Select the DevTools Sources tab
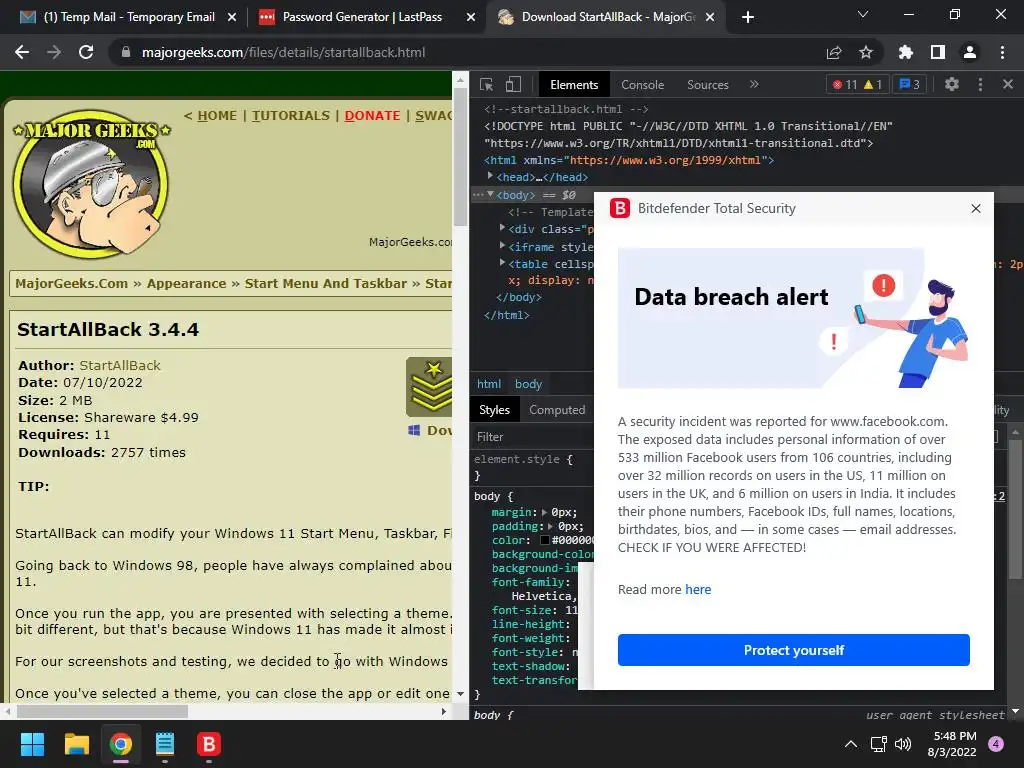The height and width of the screenshot is (768, 1024). tap(708, 85)
